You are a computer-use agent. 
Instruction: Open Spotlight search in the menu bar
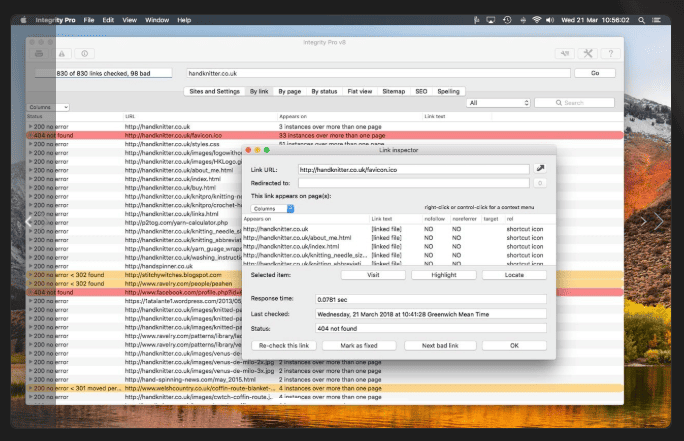641,20
